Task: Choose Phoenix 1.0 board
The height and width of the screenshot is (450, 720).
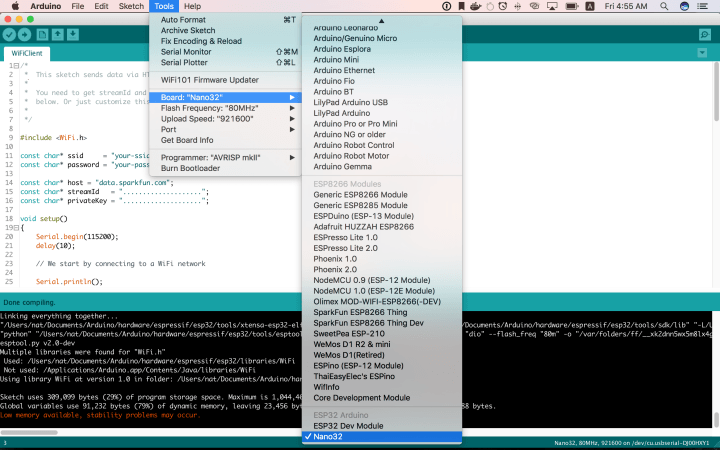Action: [382, 259]
